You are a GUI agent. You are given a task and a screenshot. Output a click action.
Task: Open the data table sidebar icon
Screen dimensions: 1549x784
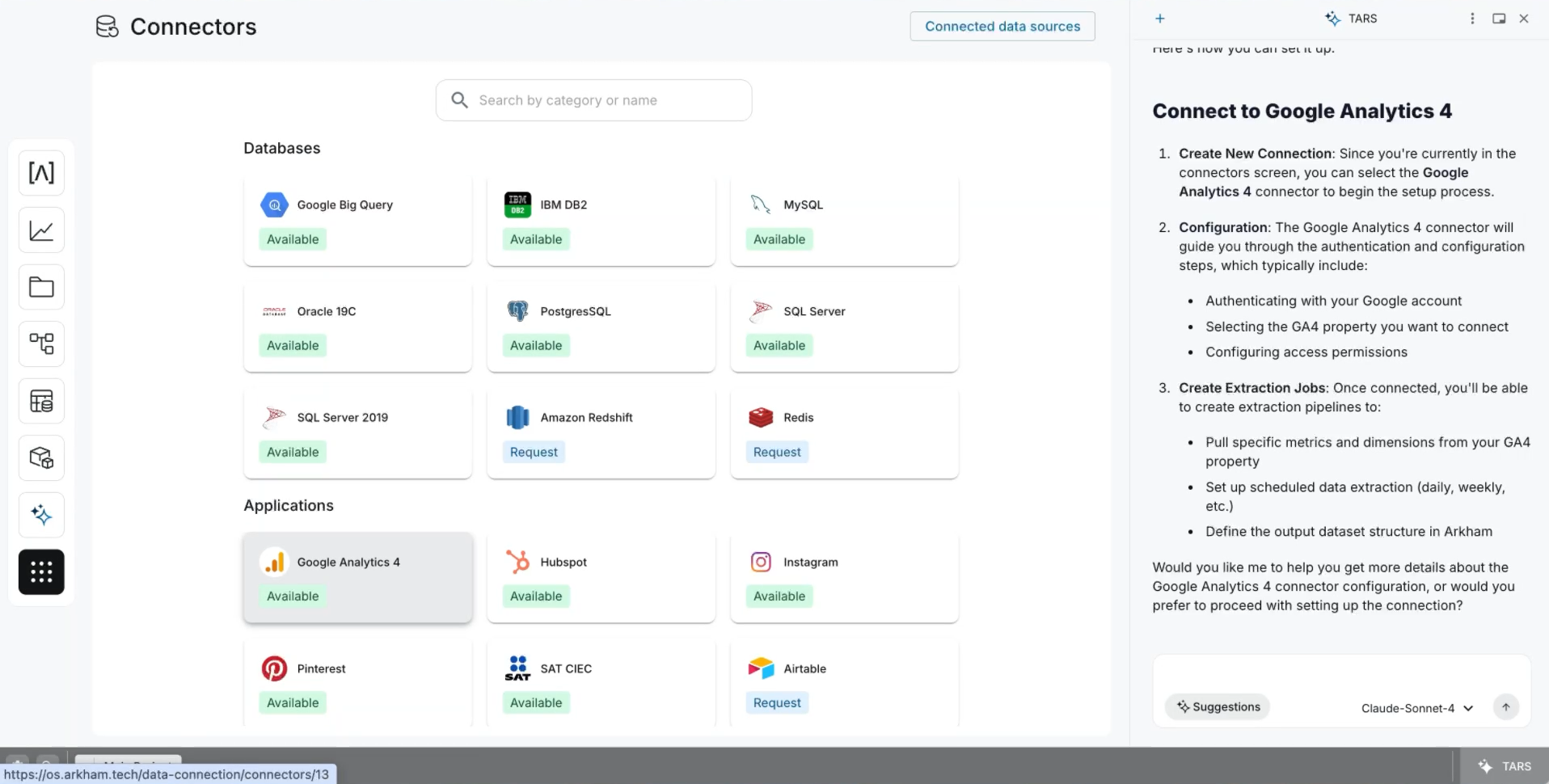point(41,401)
